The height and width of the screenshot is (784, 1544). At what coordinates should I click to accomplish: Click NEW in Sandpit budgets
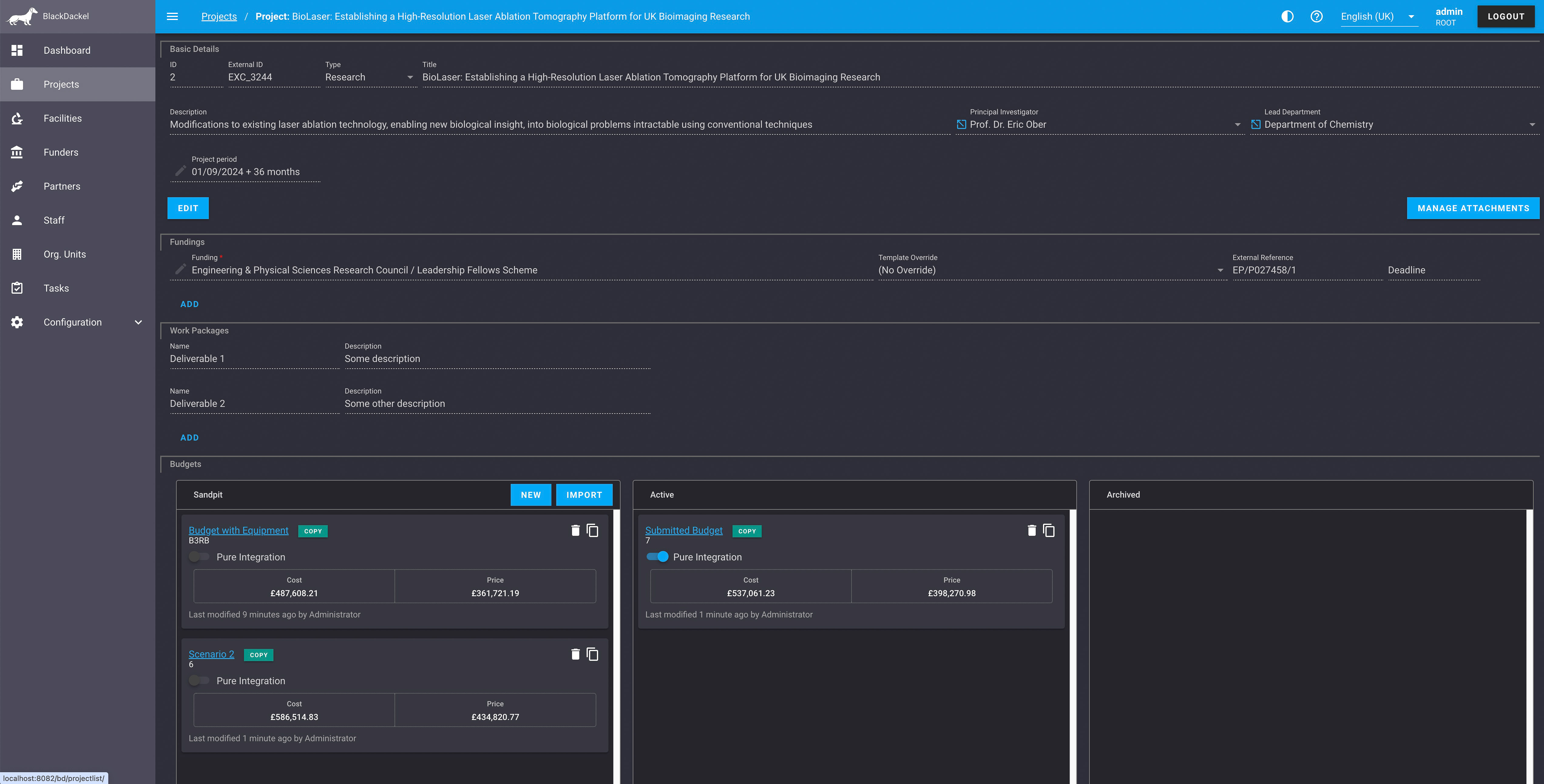[530, 495]
